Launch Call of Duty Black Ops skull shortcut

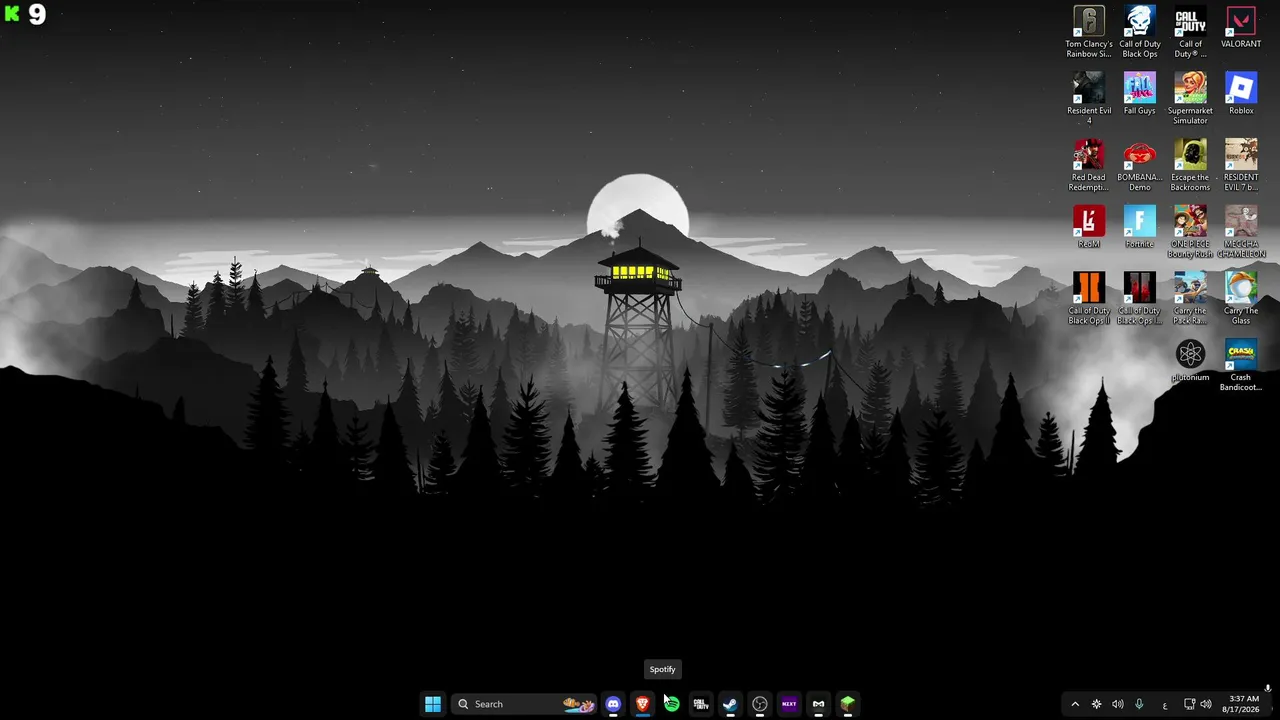click(x=1140, y=32)
